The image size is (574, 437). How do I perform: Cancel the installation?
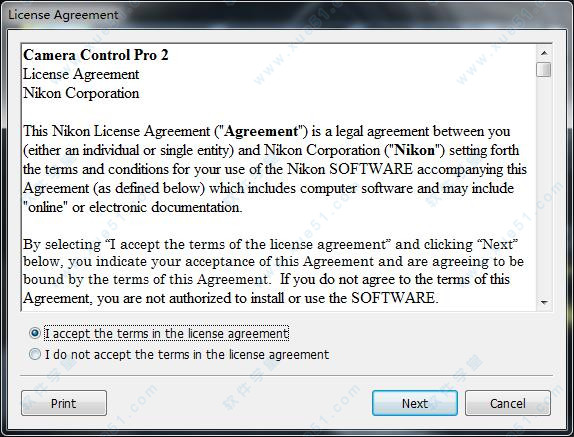pos(508,403)
